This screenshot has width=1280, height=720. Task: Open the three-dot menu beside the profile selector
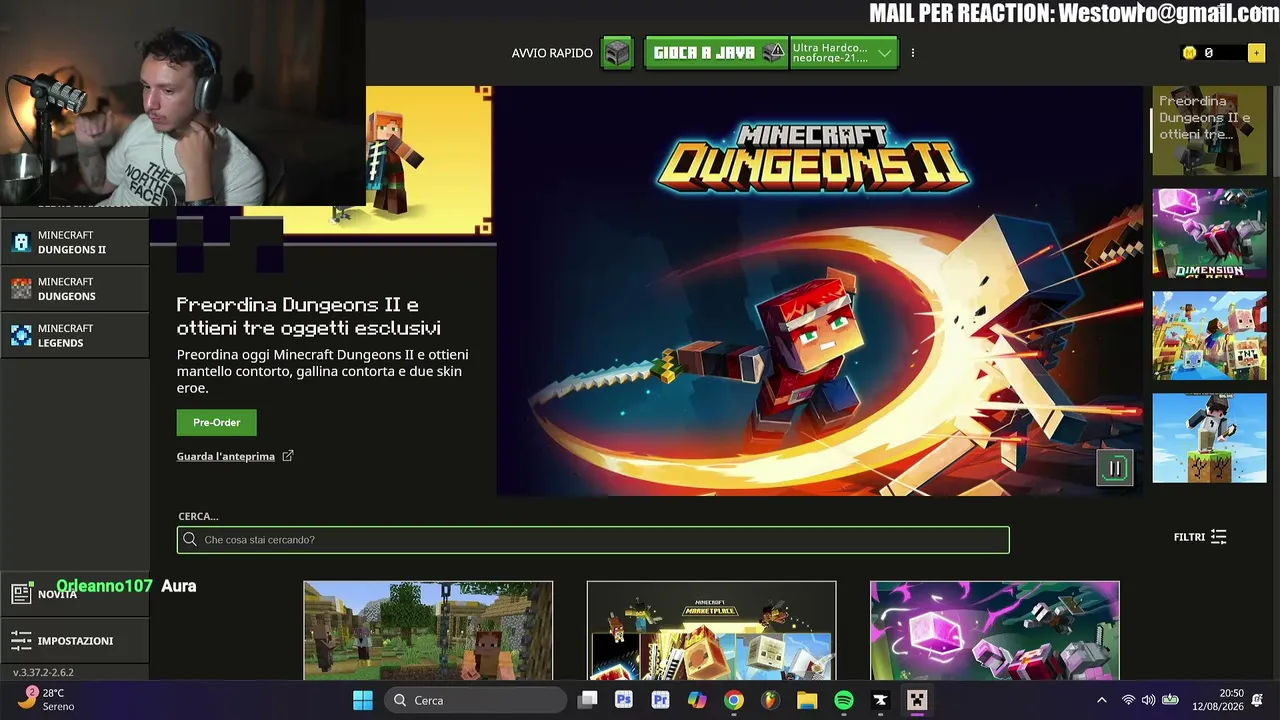[x=912, y=53]
